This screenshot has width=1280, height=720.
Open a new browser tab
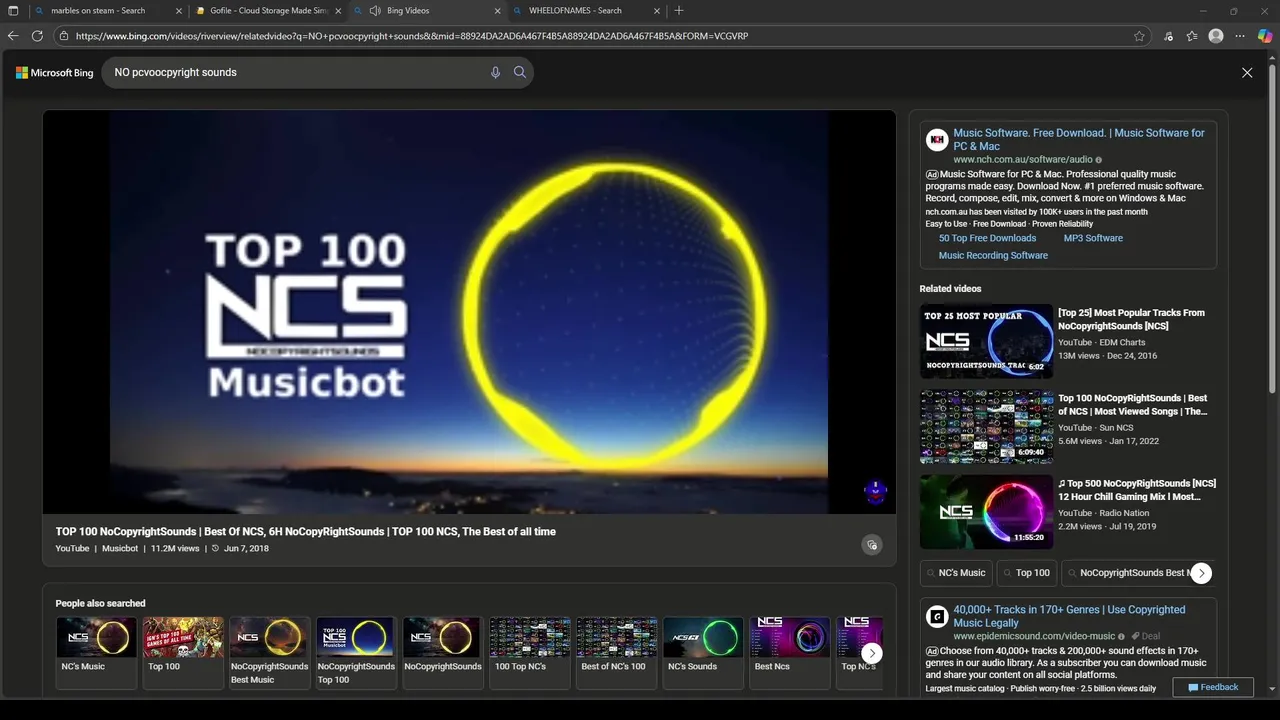click(679, 11)
